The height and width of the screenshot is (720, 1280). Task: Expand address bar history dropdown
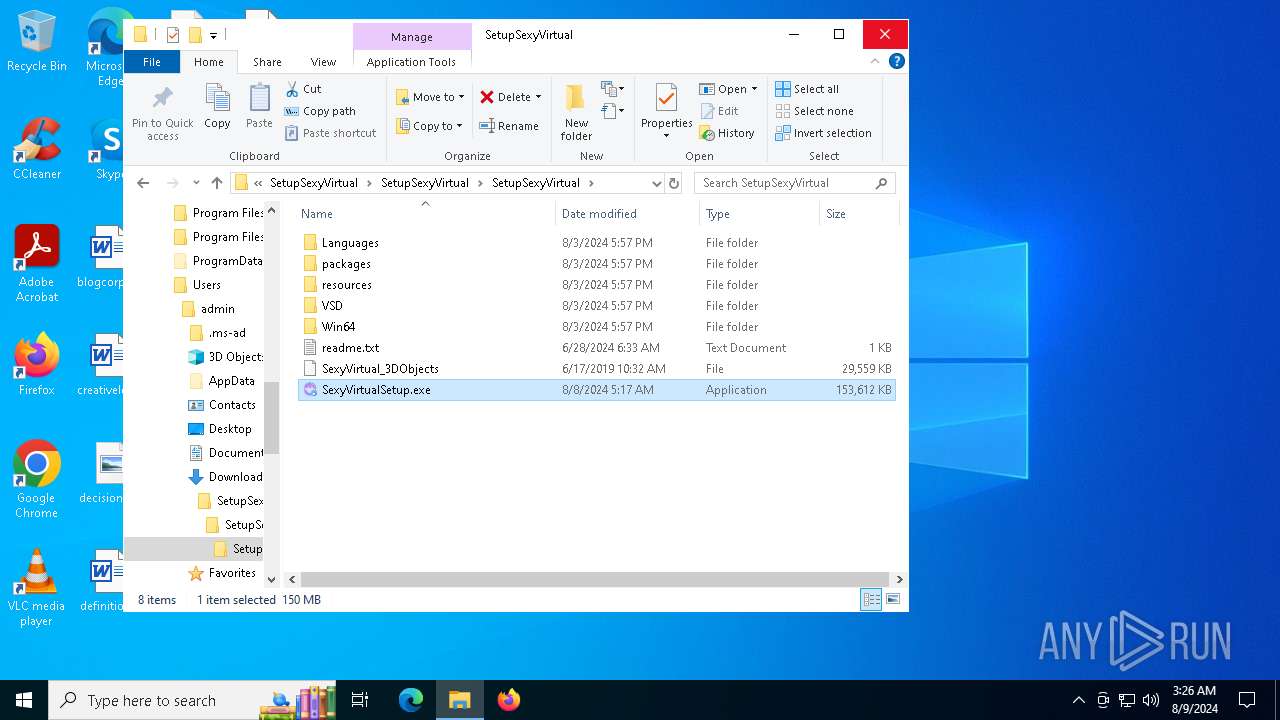tap(656, 183)
